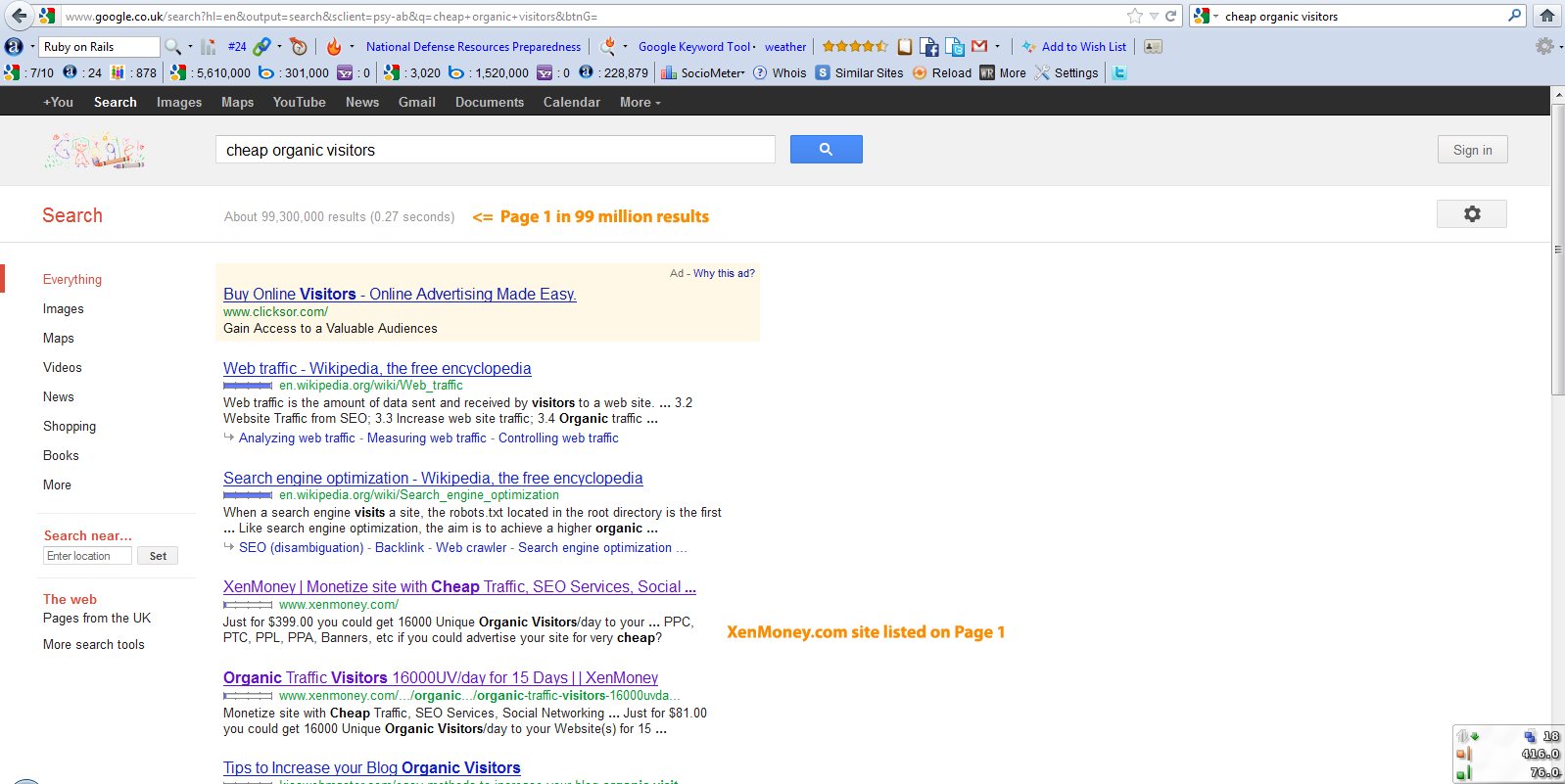The height and width of the screenshot is (784, 1565).
Task: Click the ID card icon in the toolbar
Action: (x=1153, y=46)
